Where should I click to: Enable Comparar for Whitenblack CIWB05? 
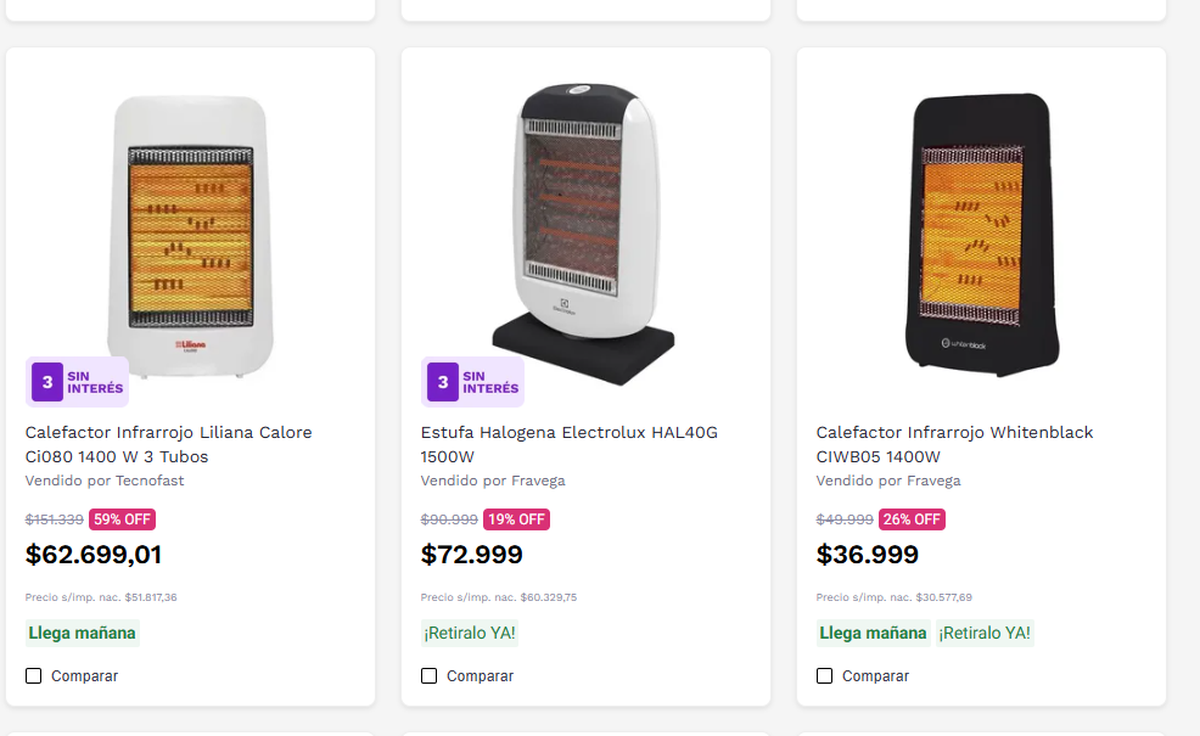tap(824, 676)
